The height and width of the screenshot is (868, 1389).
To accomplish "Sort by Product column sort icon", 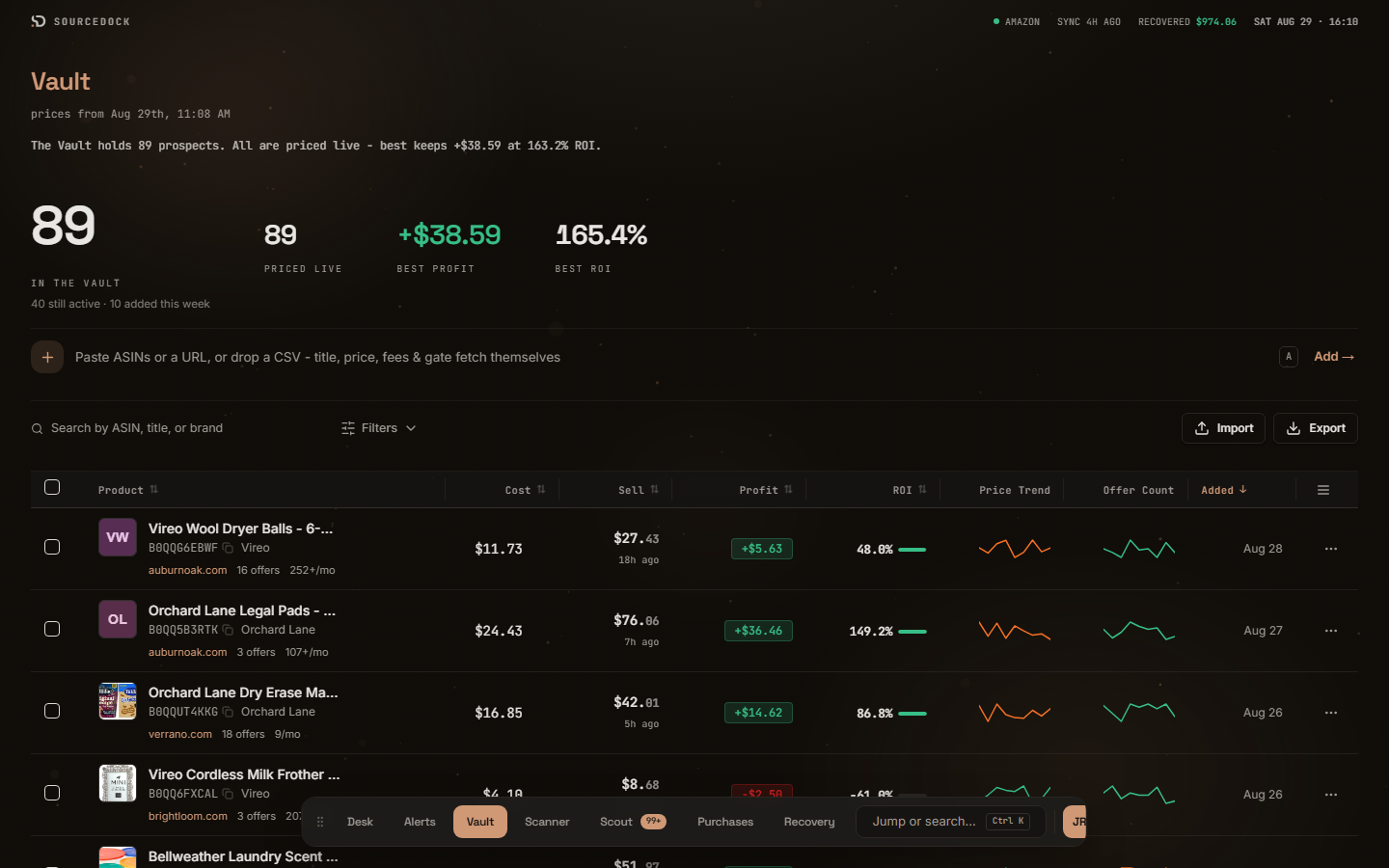I will point(154,490).
